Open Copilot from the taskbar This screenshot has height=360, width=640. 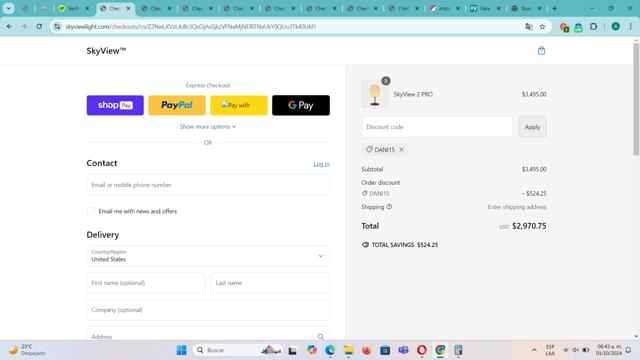[x=312, y=350]
